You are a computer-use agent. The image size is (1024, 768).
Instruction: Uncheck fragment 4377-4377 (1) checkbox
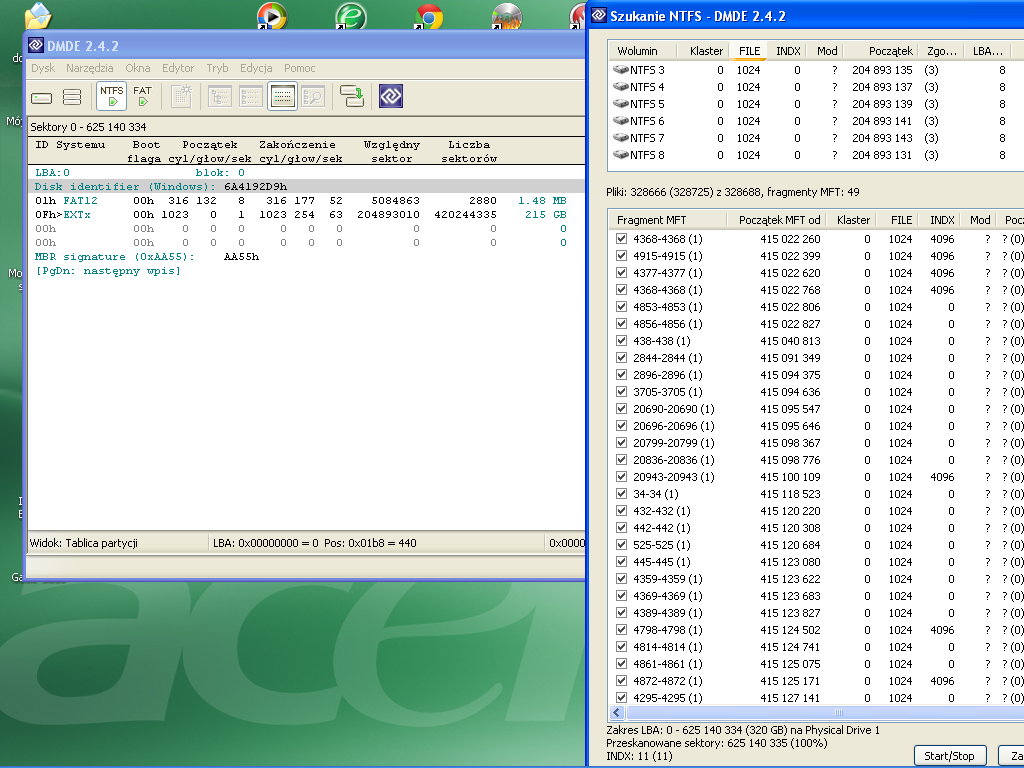(621, 273)
